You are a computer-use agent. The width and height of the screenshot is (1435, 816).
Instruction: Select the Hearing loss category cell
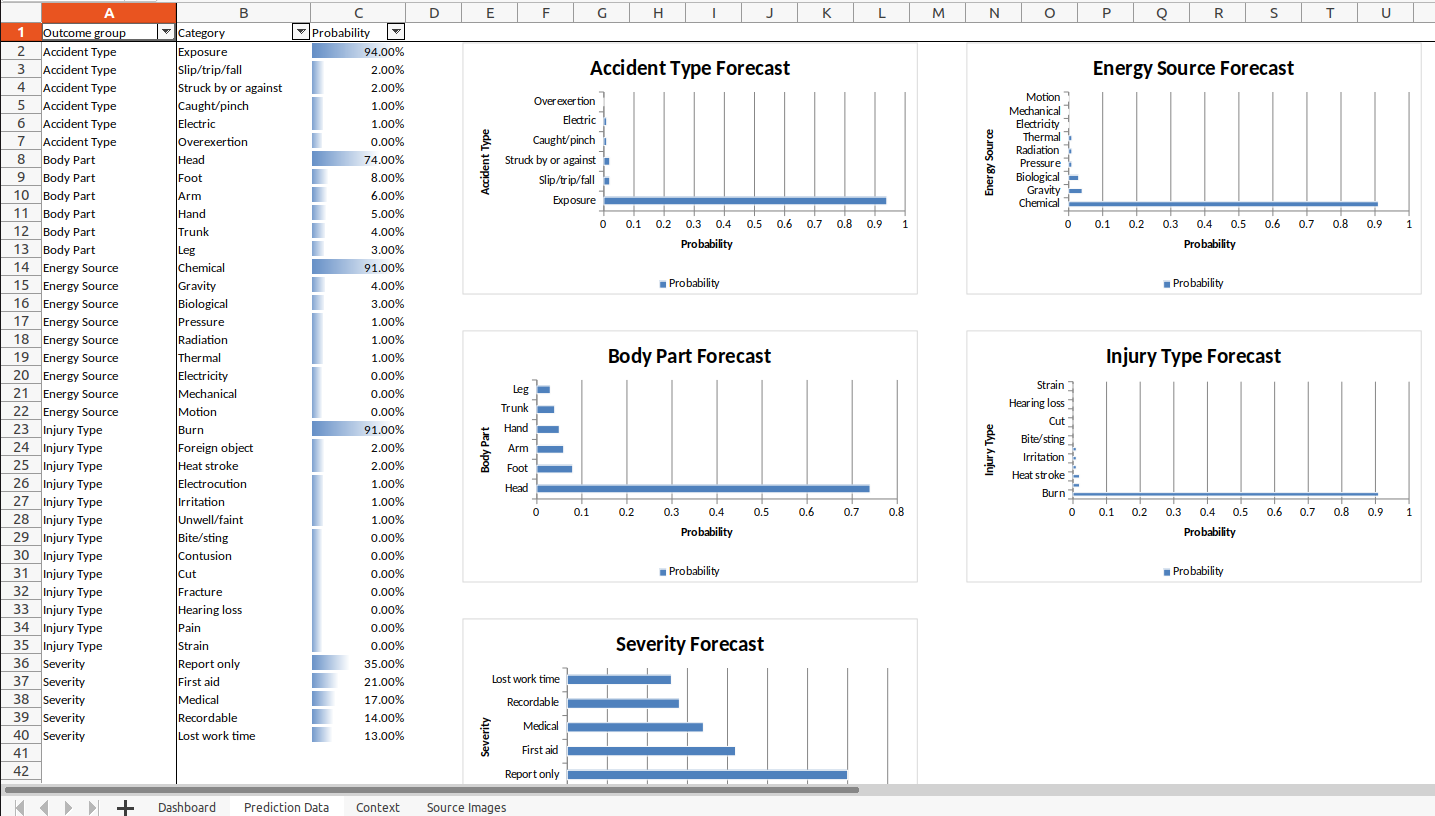(x=243, y=609)
